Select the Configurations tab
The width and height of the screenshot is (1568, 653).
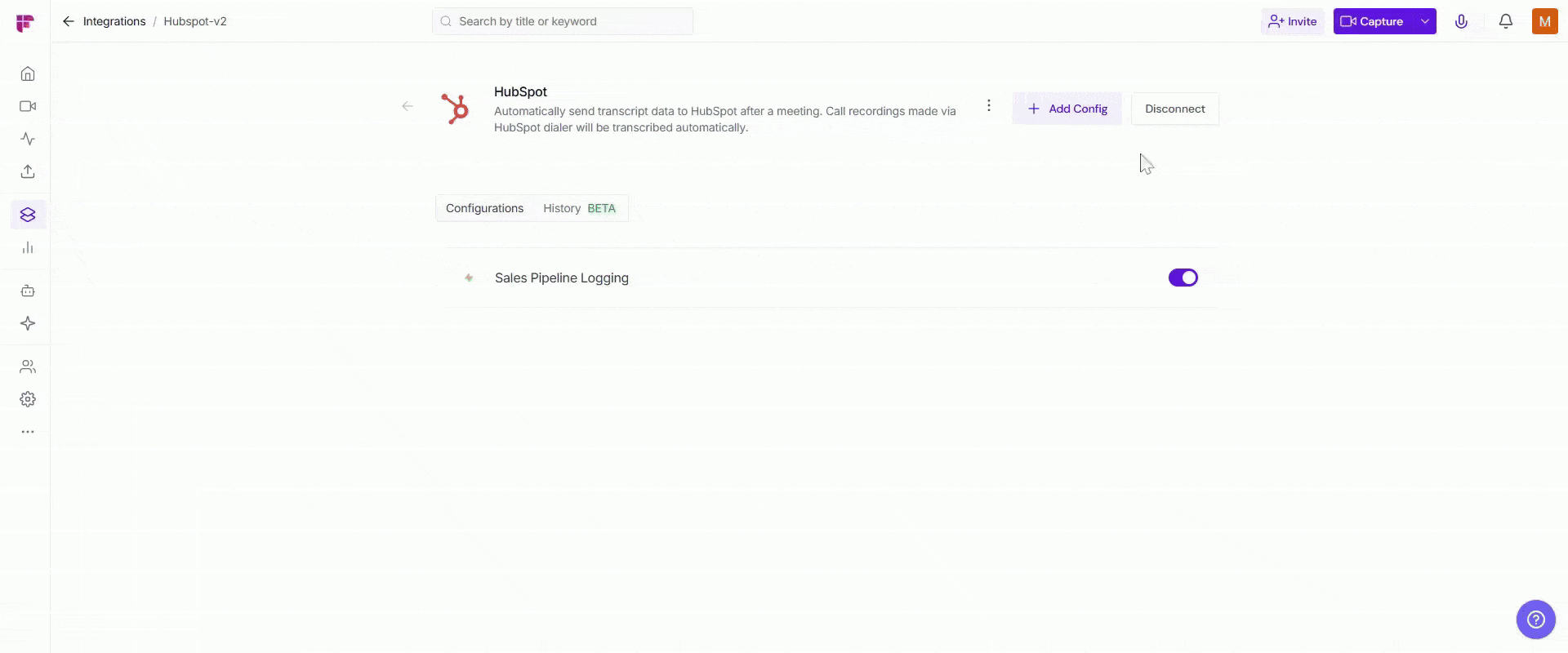pyautogui.click(x=484, y=208)
